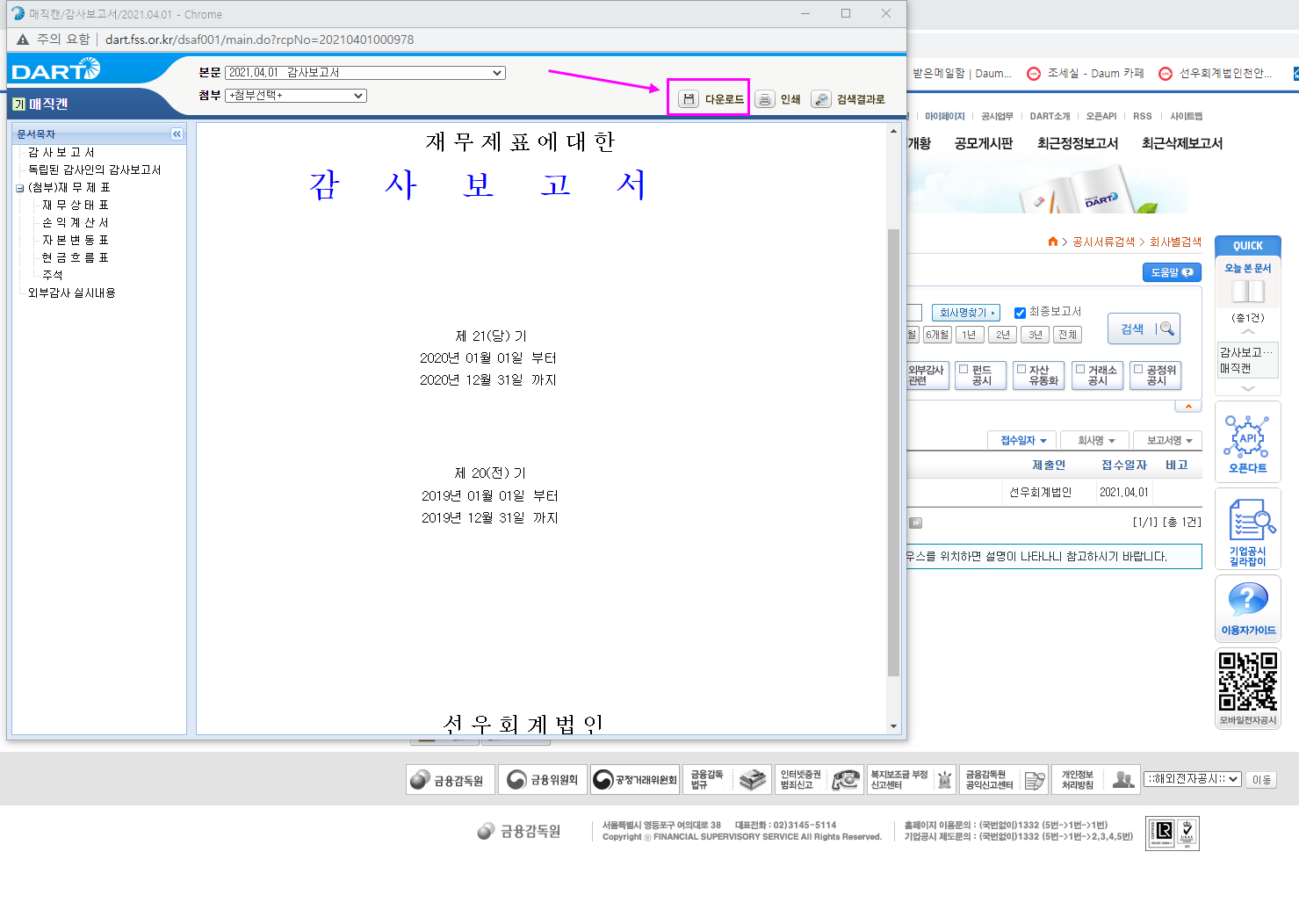Screen dimensions: 1299x924
Task: Click the document viewer vertical scrollbar thumb
Action: [x=893, y=452]
